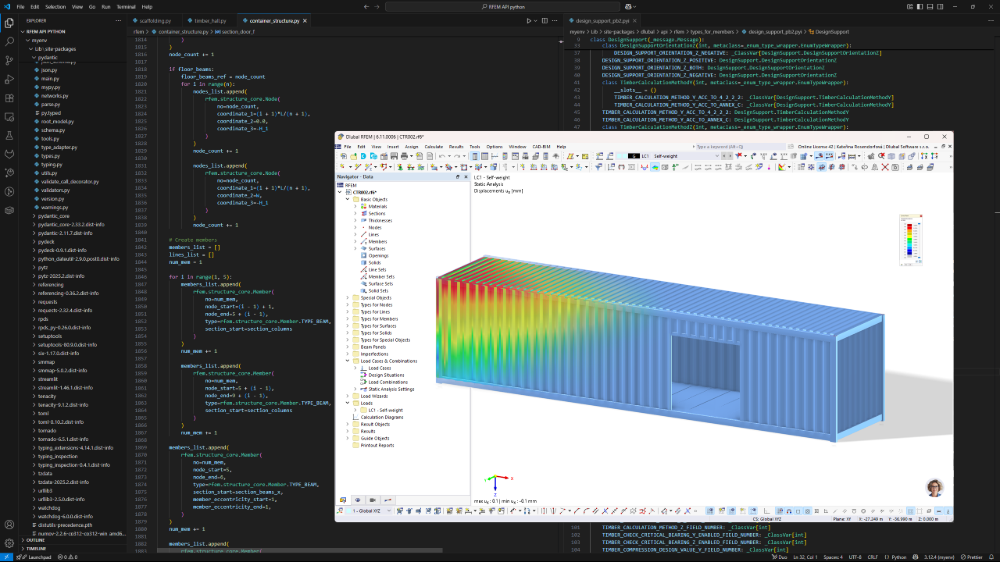The width and height of the screenshot is (1000, 562).
Task: Click the red X delete results icon in RFEM
Action: click(885, 167)
